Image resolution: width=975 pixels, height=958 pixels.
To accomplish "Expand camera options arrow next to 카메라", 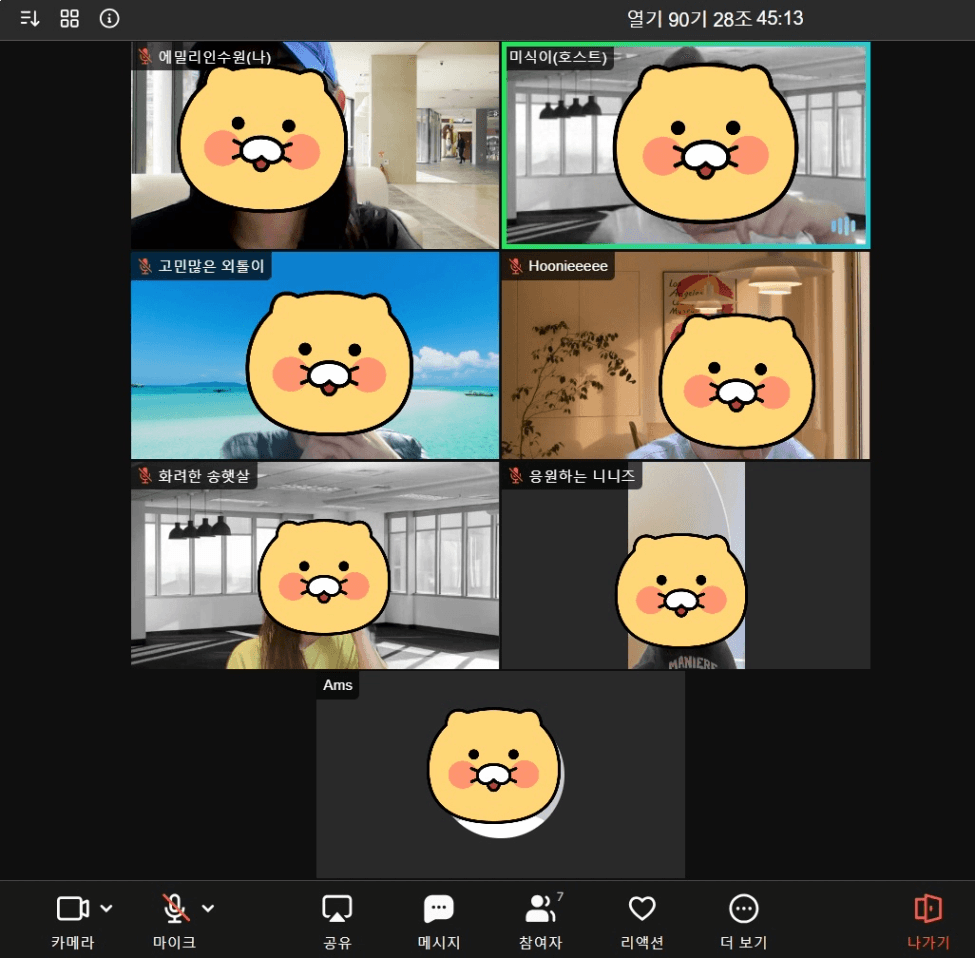I will tap(107, 908).
